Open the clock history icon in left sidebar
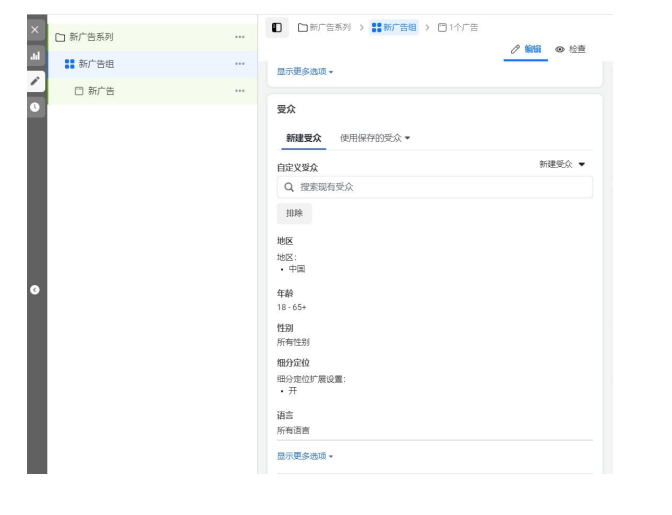The width and height of the screenshot is (672, 515). point(35,106)
